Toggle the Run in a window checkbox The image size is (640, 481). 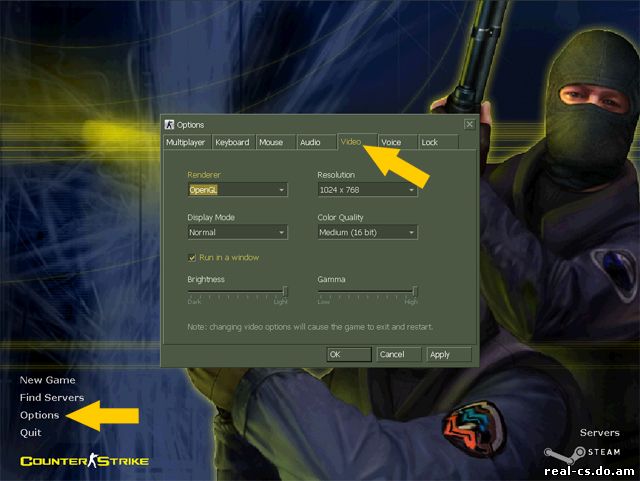tap(192, 258)
